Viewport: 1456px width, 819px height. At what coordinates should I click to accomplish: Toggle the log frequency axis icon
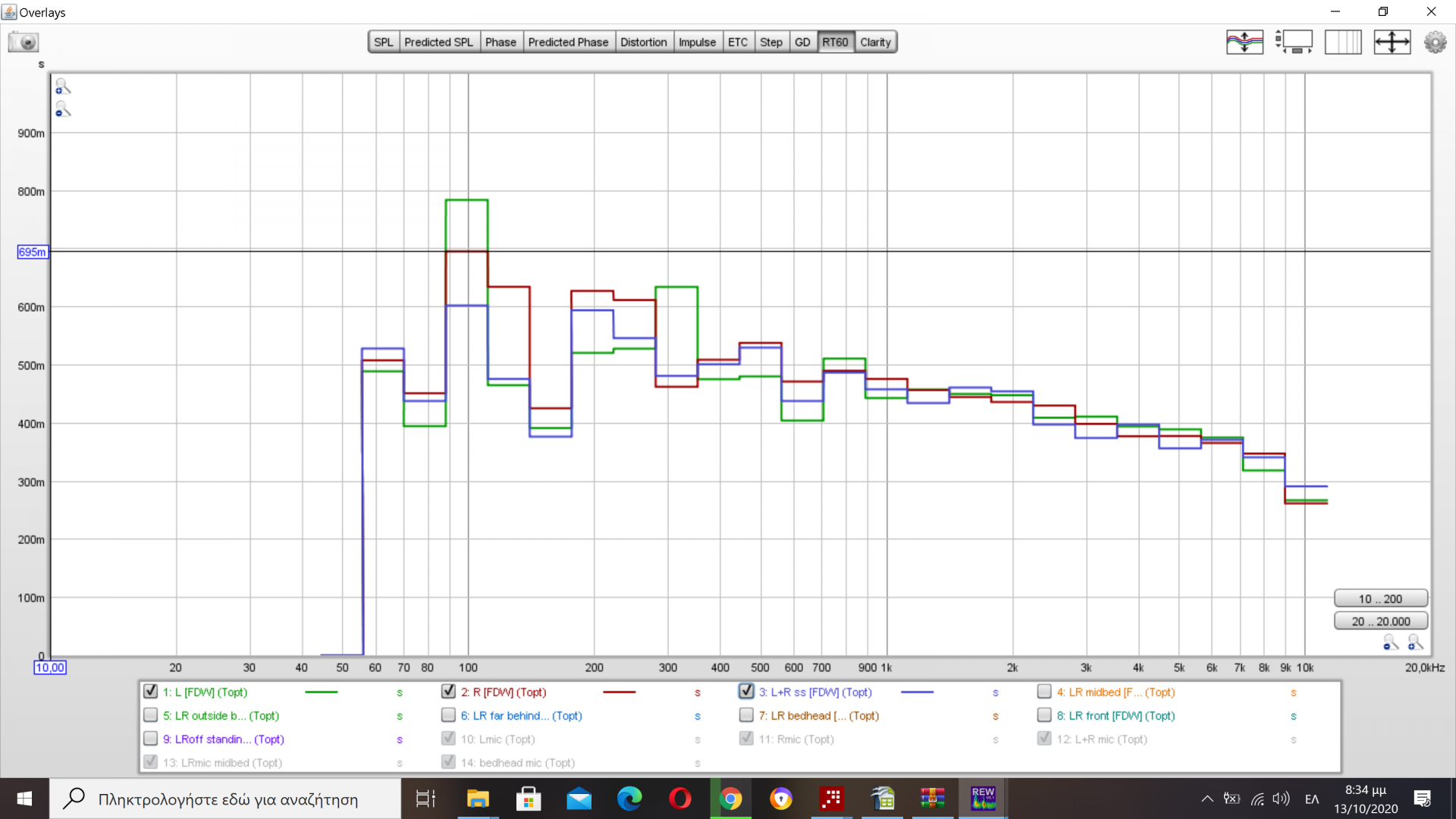pyautogui.click(x=1343, y=42)
